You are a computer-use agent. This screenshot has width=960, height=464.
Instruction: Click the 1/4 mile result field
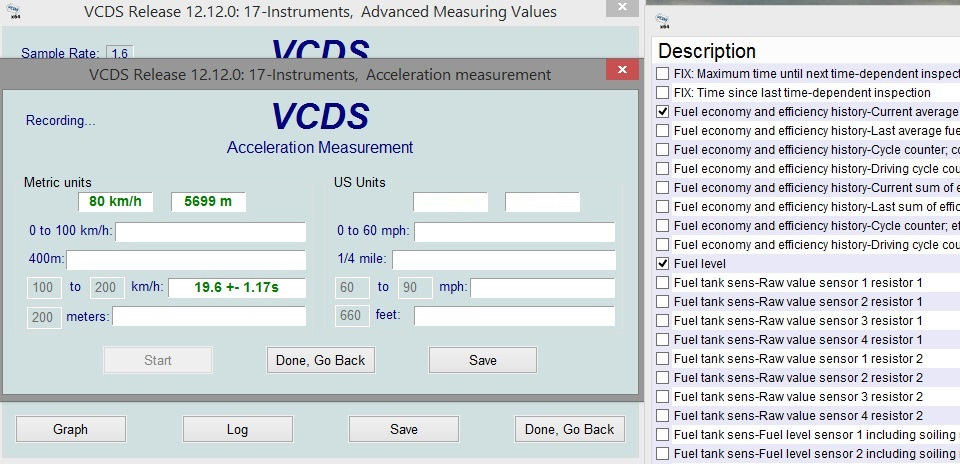click(x=504, y=260)
